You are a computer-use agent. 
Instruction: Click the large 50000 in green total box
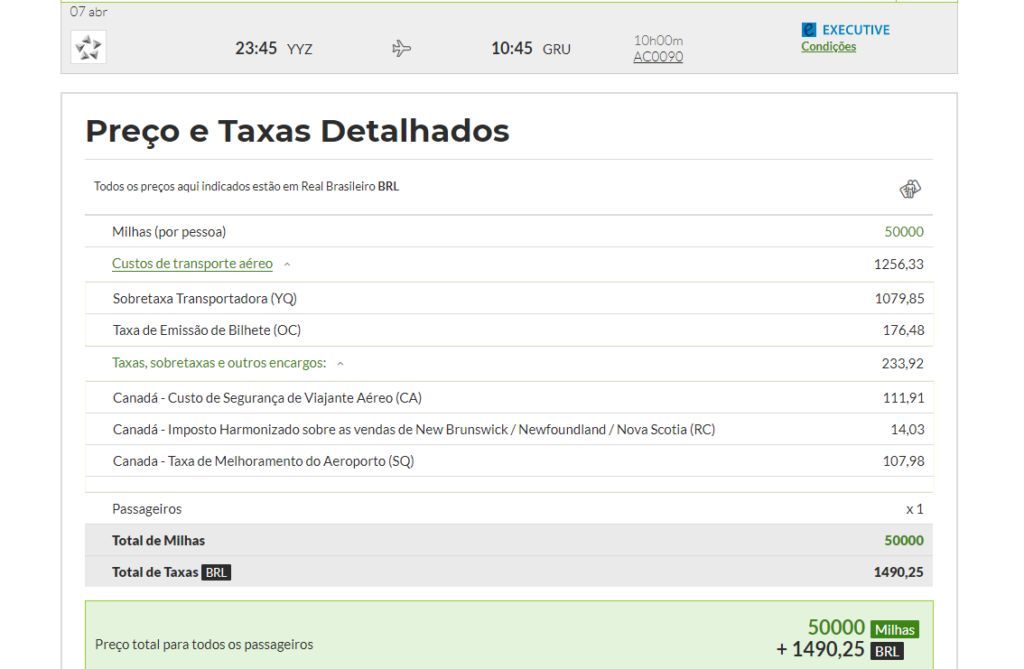click(836, 627)
